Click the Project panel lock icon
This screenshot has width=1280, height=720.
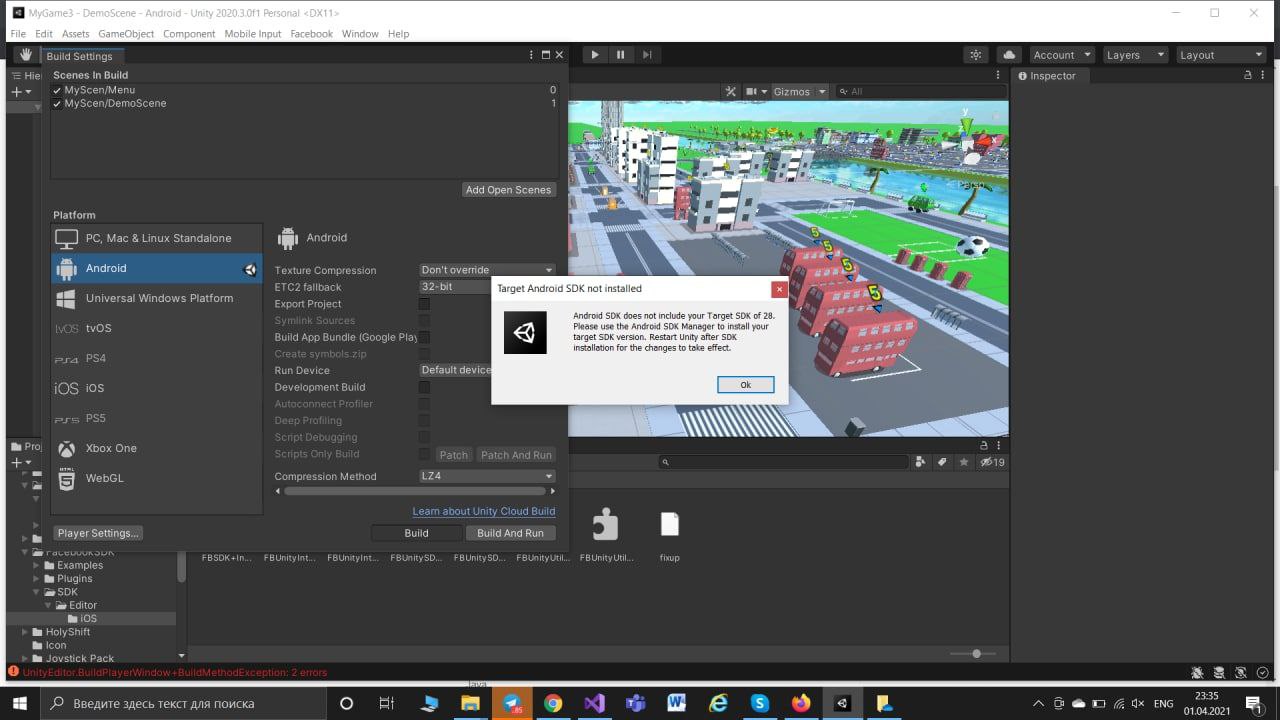[x=985, y=445]
